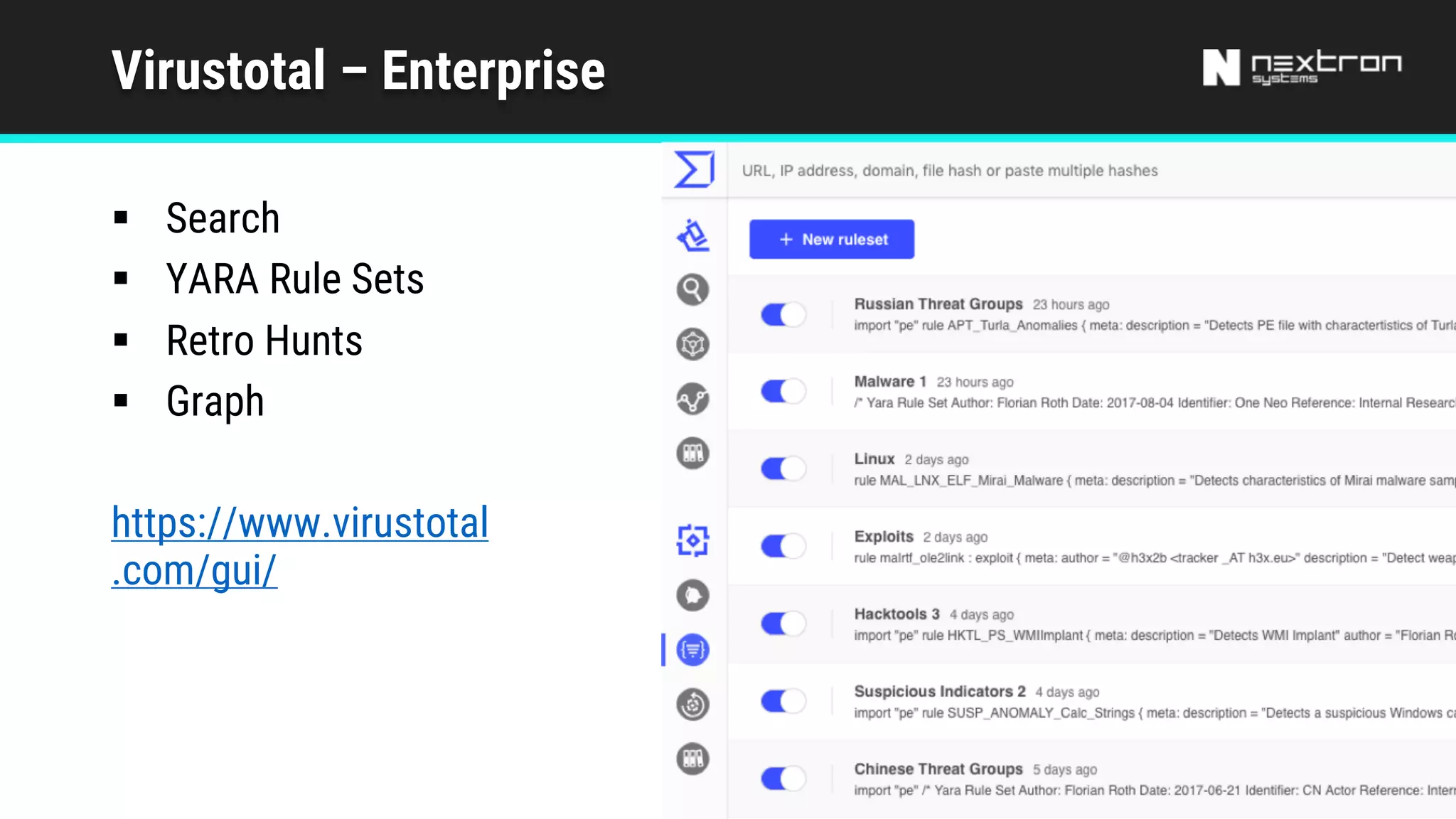
Task: Disable the Russian Threat Groups ruleset toggle
Action: [x=783, y=314]
